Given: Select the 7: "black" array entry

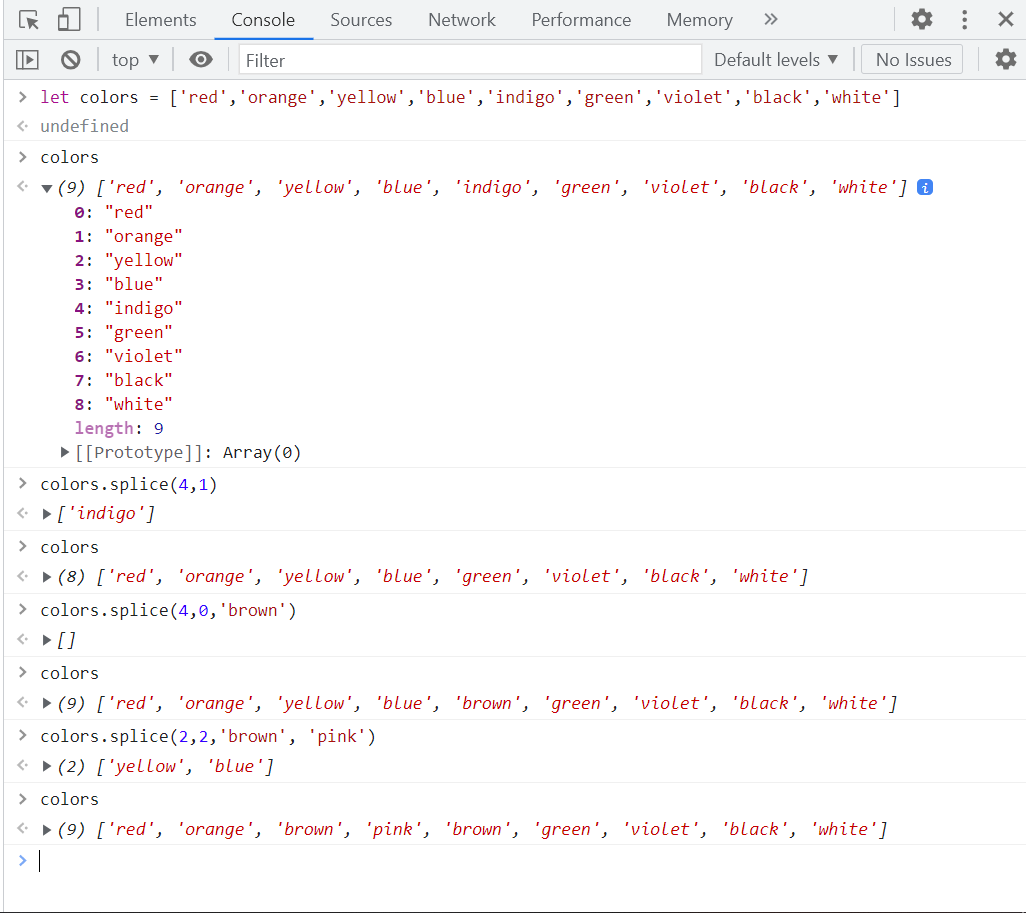Looking at the screenshot, I should (x=123, y=380).
